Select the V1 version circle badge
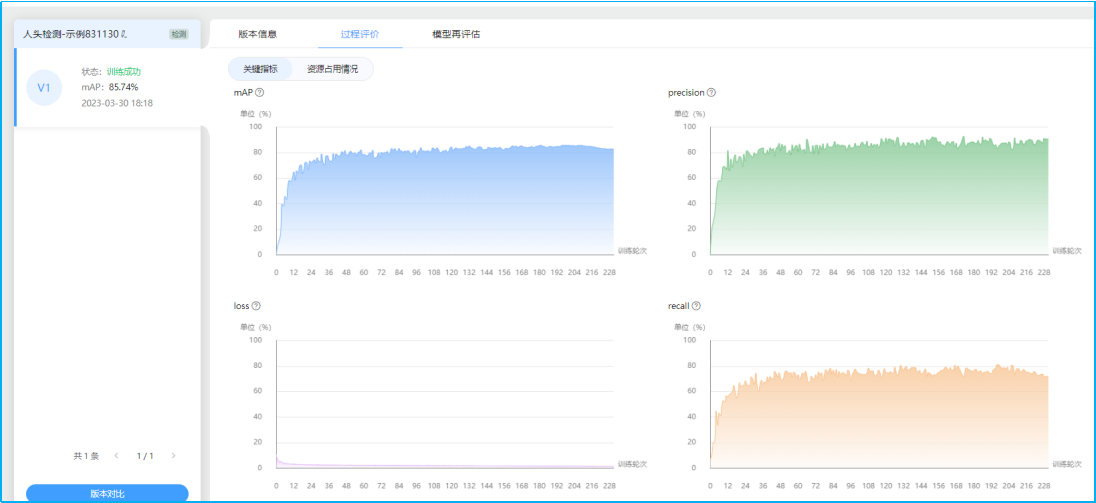 pos(43,87)
